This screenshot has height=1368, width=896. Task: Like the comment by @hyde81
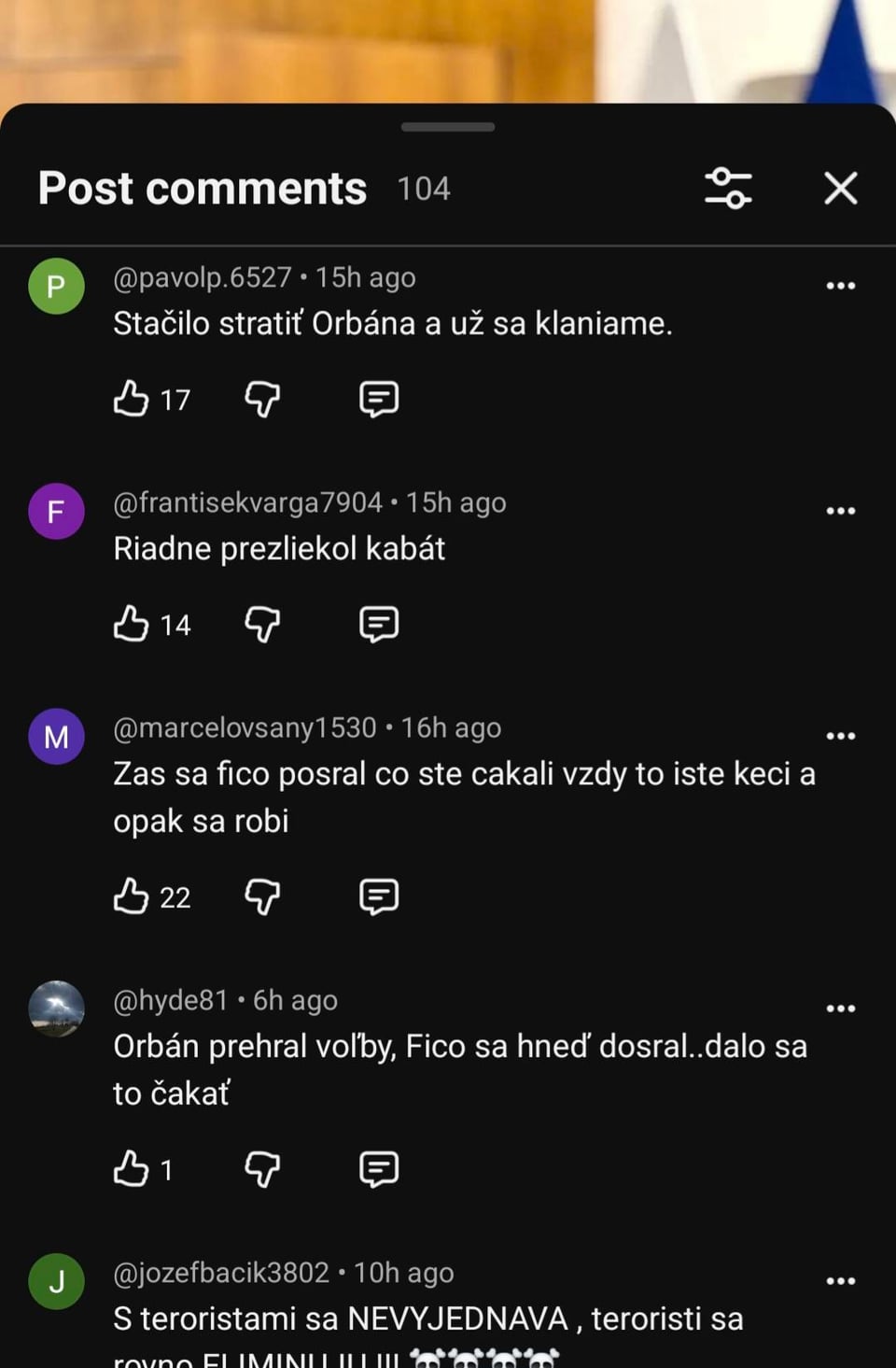[132, 1169]
